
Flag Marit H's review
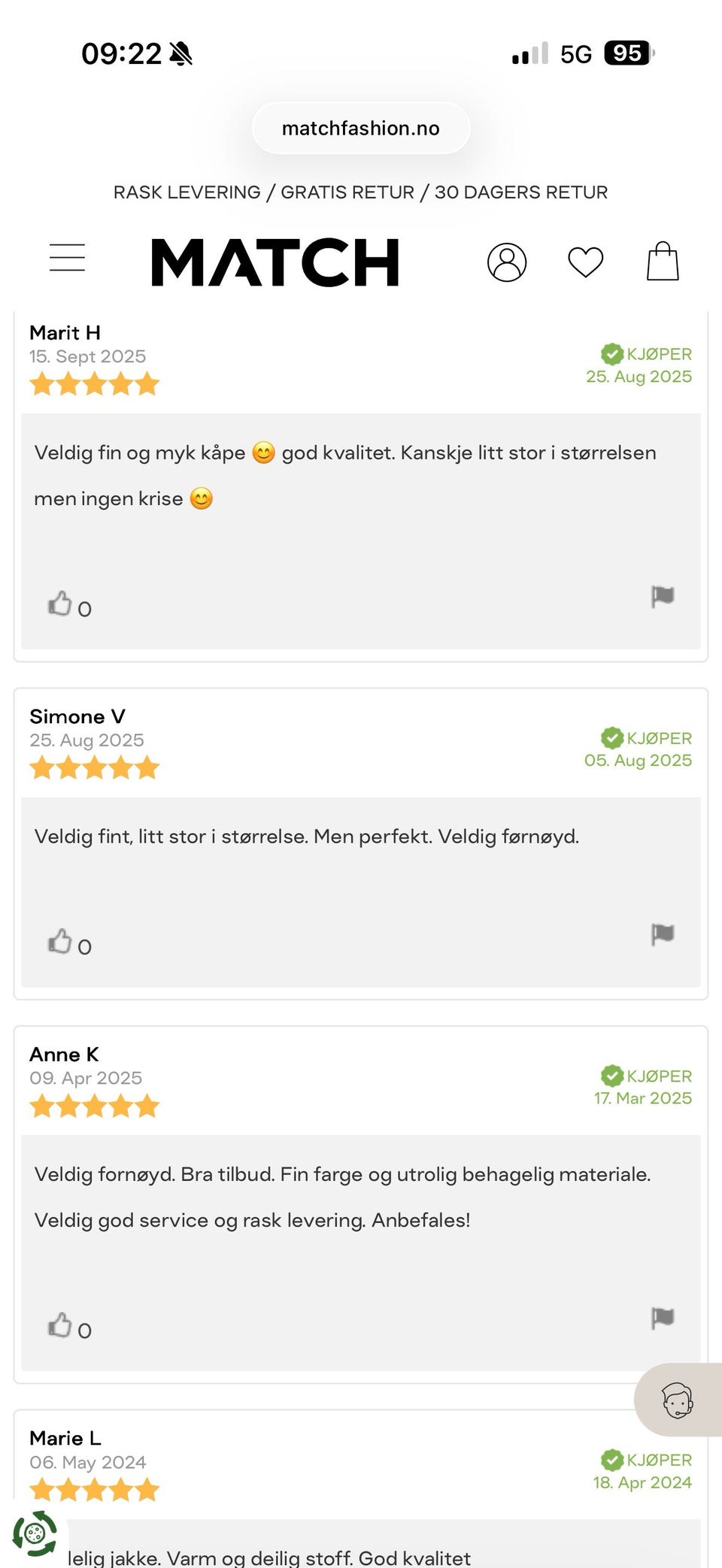click(x=661, y=597)
